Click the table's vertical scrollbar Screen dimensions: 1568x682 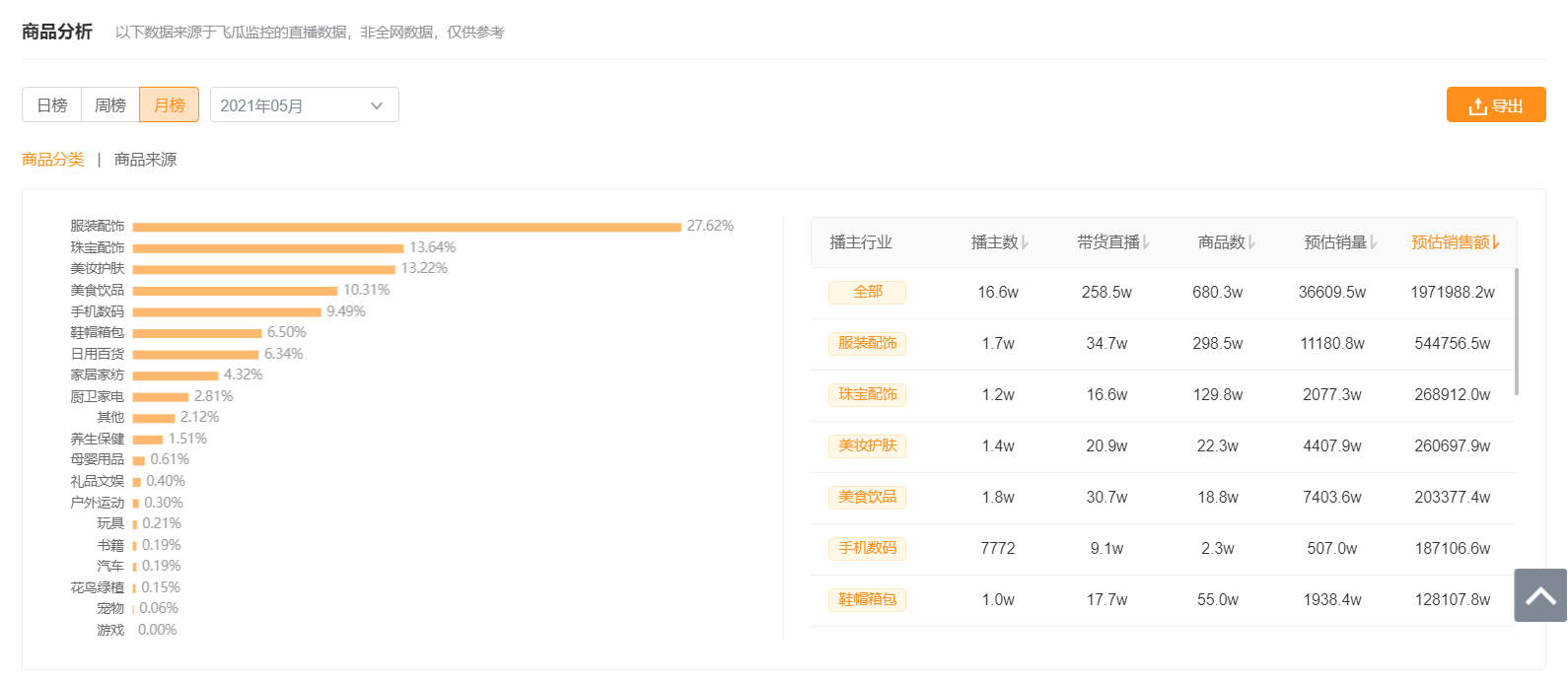[x=1517, y=331]
